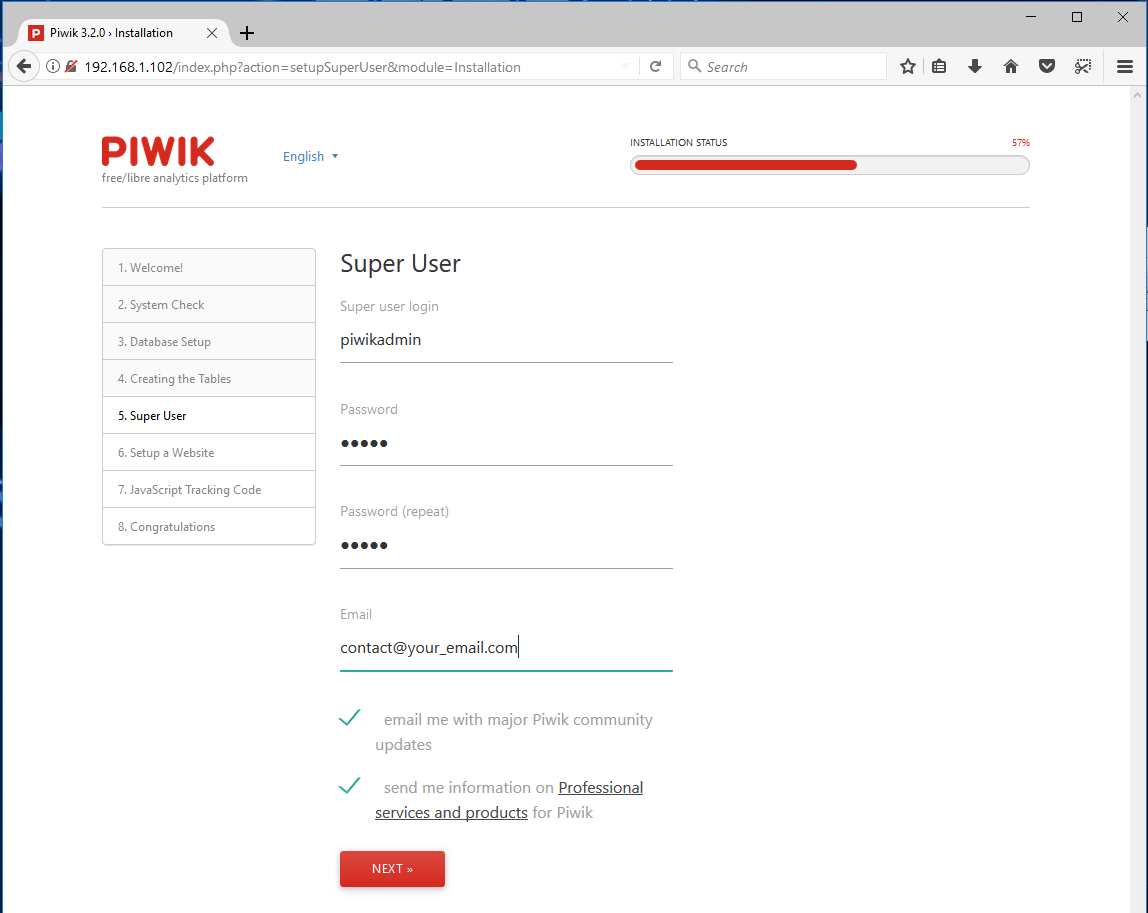Toggle email me Piwik community updates checkbox
The width and height of the screenshot is (1148, 913).
[x=350, y=718]
